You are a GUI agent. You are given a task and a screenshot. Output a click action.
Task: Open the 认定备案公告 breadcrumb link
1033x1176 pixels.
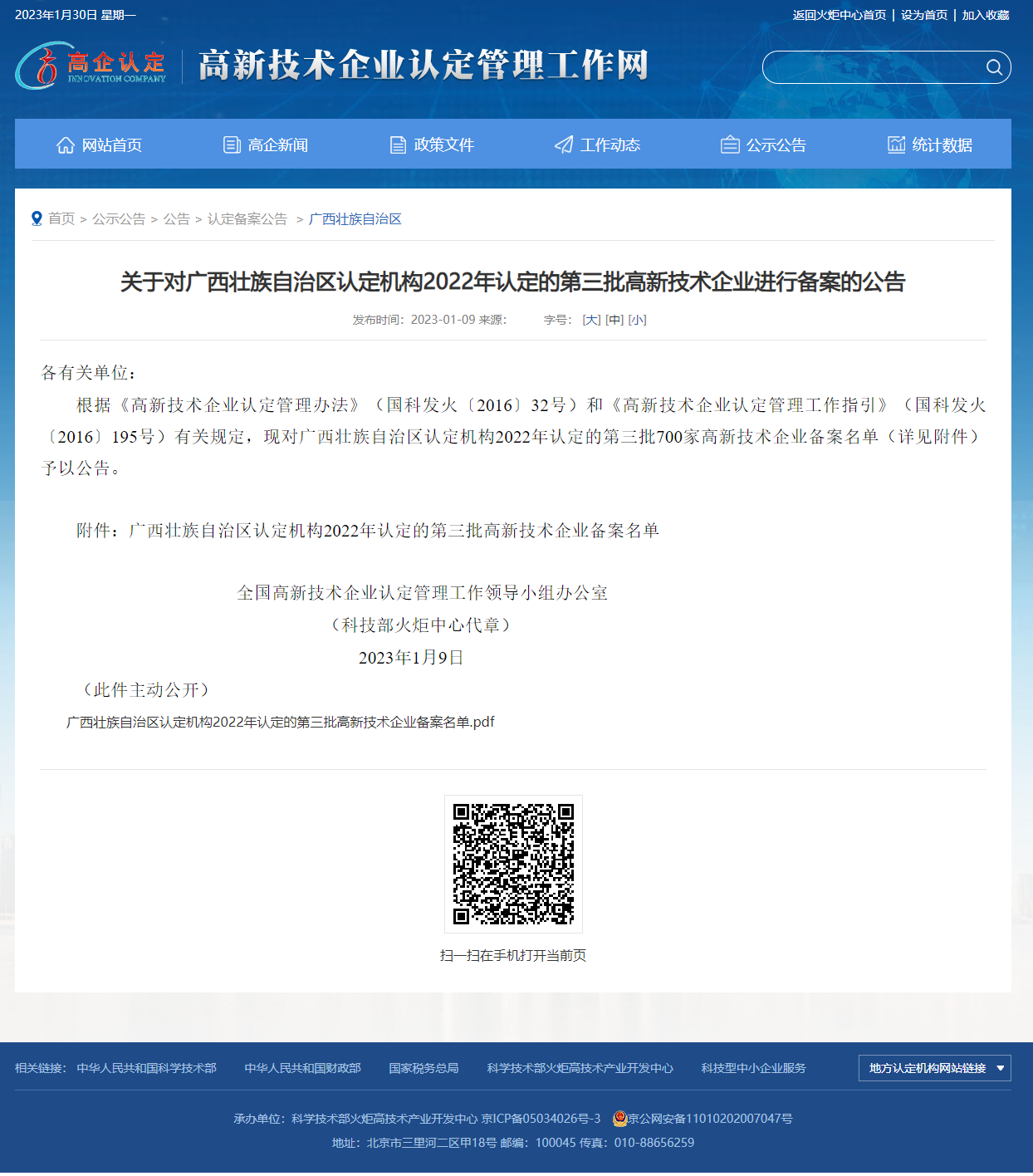point(247,219)
